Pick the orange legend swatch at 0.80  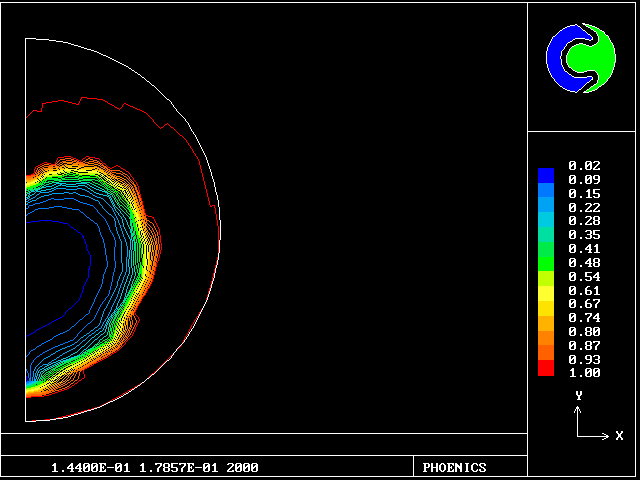(545, 331)
